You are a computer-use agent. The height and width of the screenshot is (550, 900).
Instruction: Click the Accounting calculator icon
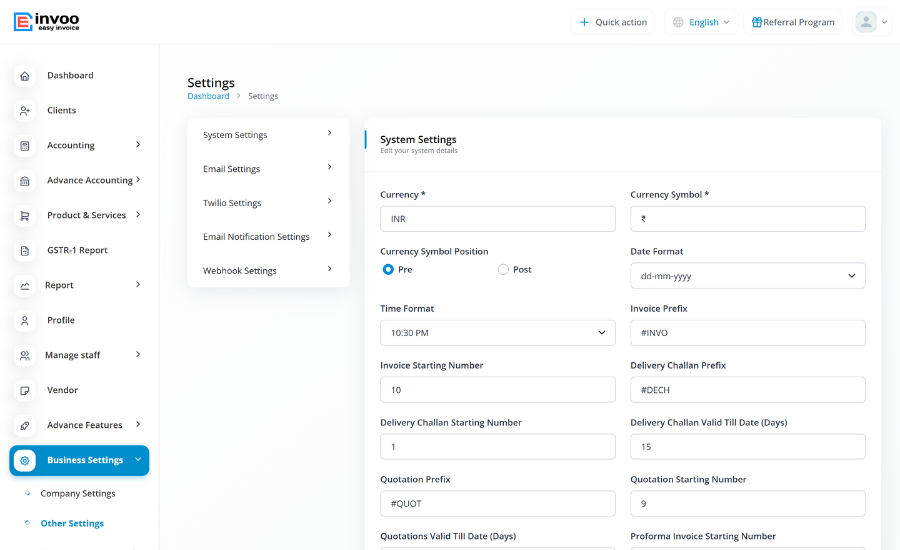[25, 146]
